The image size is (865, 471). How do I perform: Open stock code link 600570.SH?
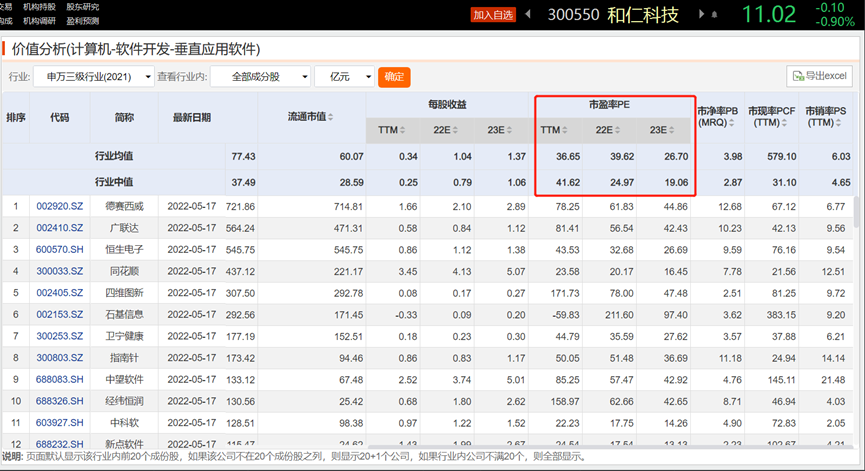tap(62, 250)
